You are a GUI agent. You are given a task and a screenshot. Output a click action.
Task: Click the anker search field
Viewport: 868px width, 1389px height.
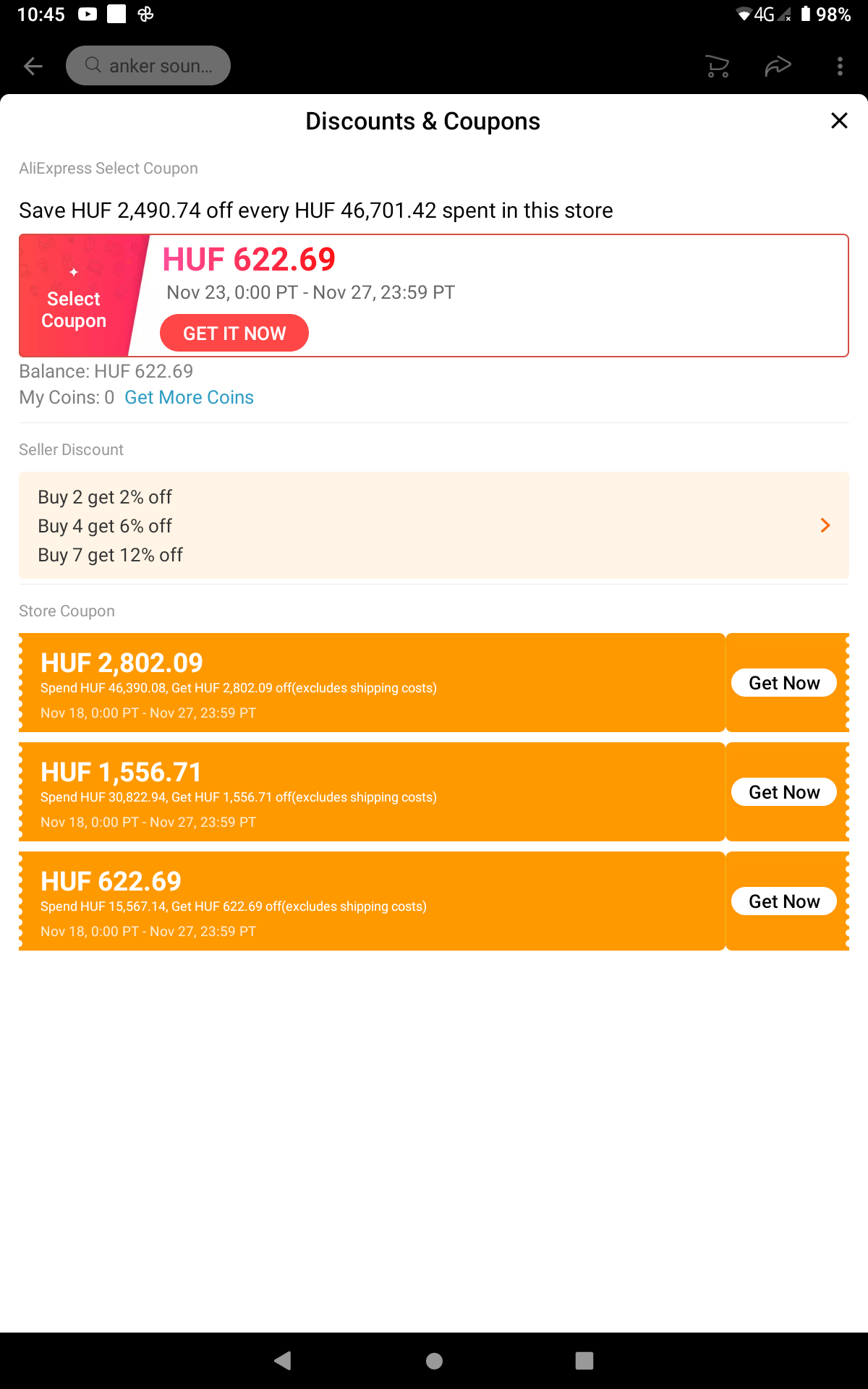[148, 66]
